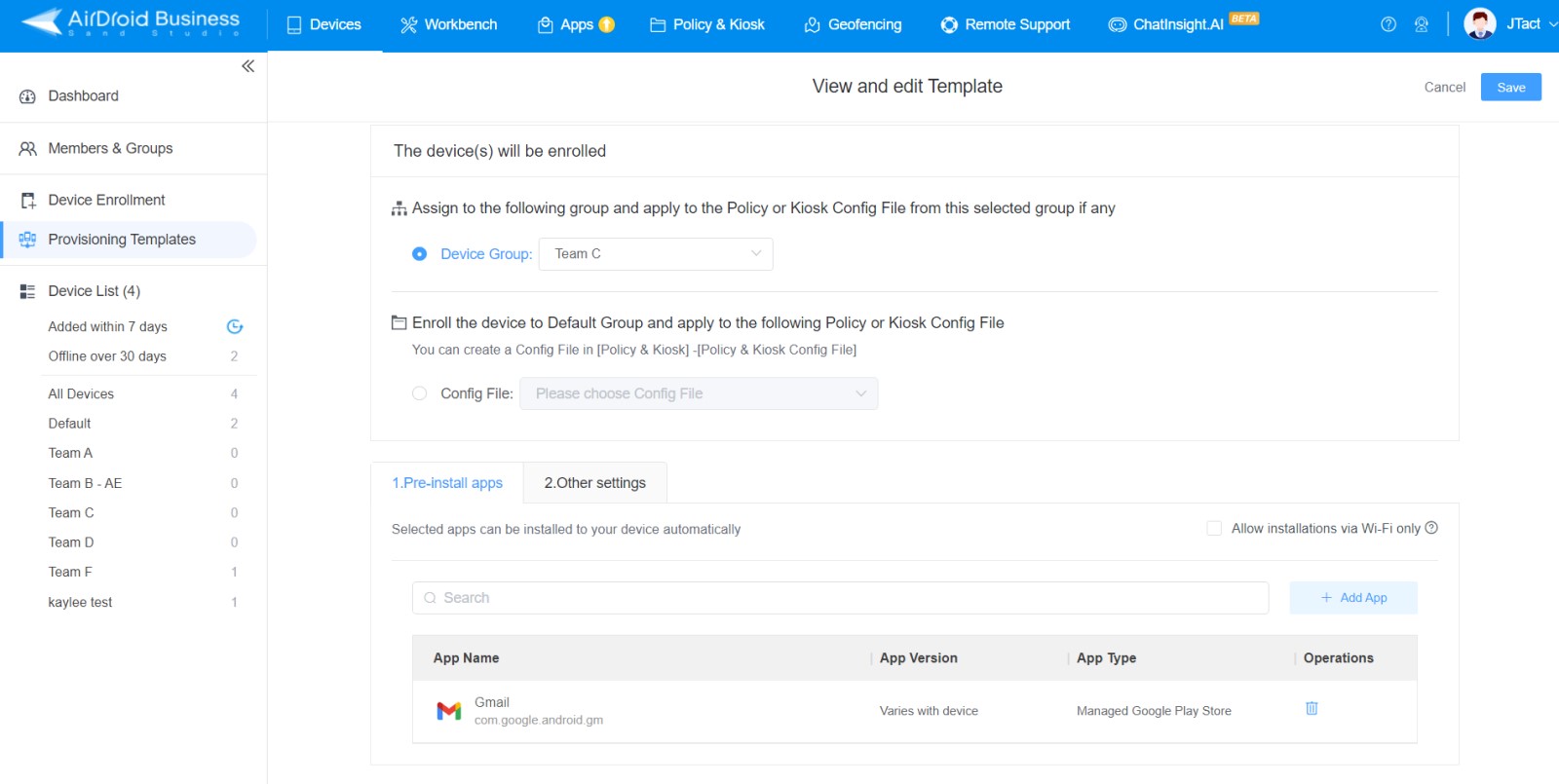
Task: Open the Remote Support top menu
Action: pos(1005,24)
